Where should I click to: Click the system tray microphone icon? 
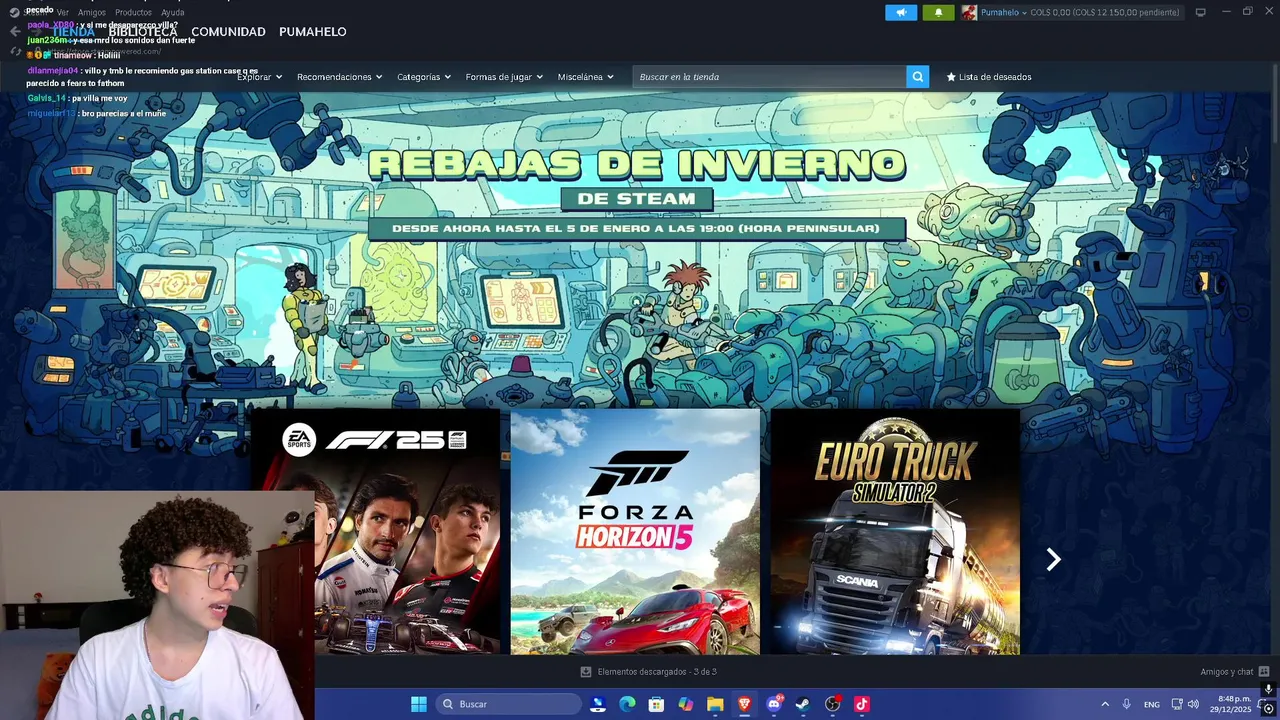click(1127, 704)
